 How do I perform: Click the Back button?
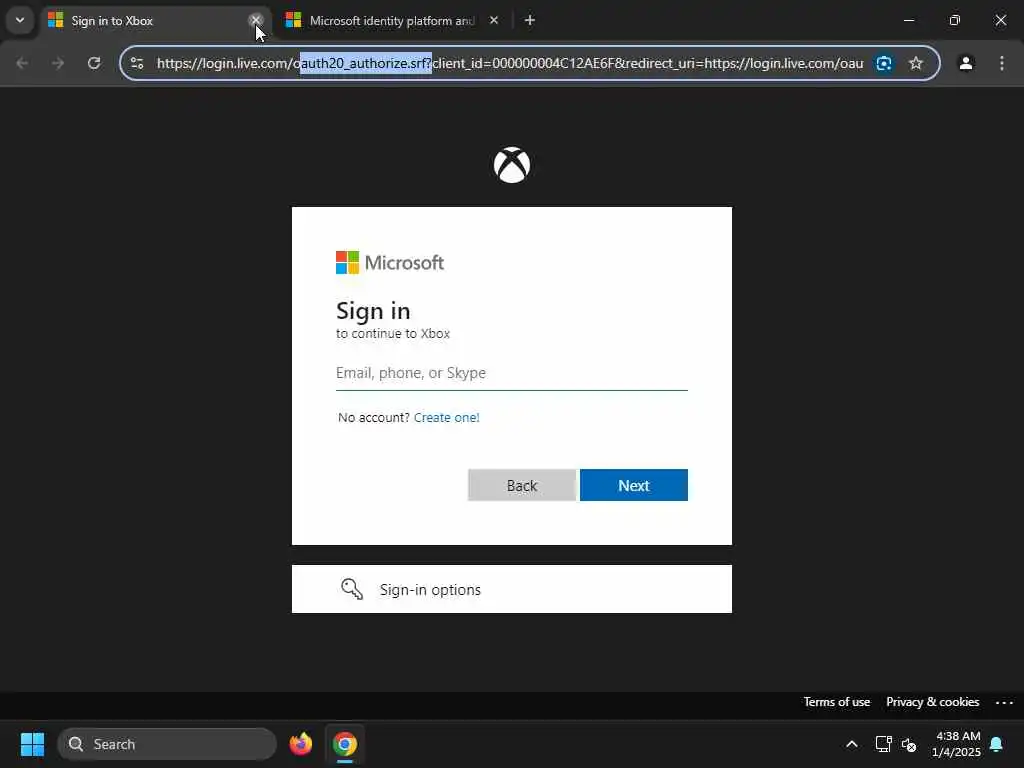click(x=522, y=485)
